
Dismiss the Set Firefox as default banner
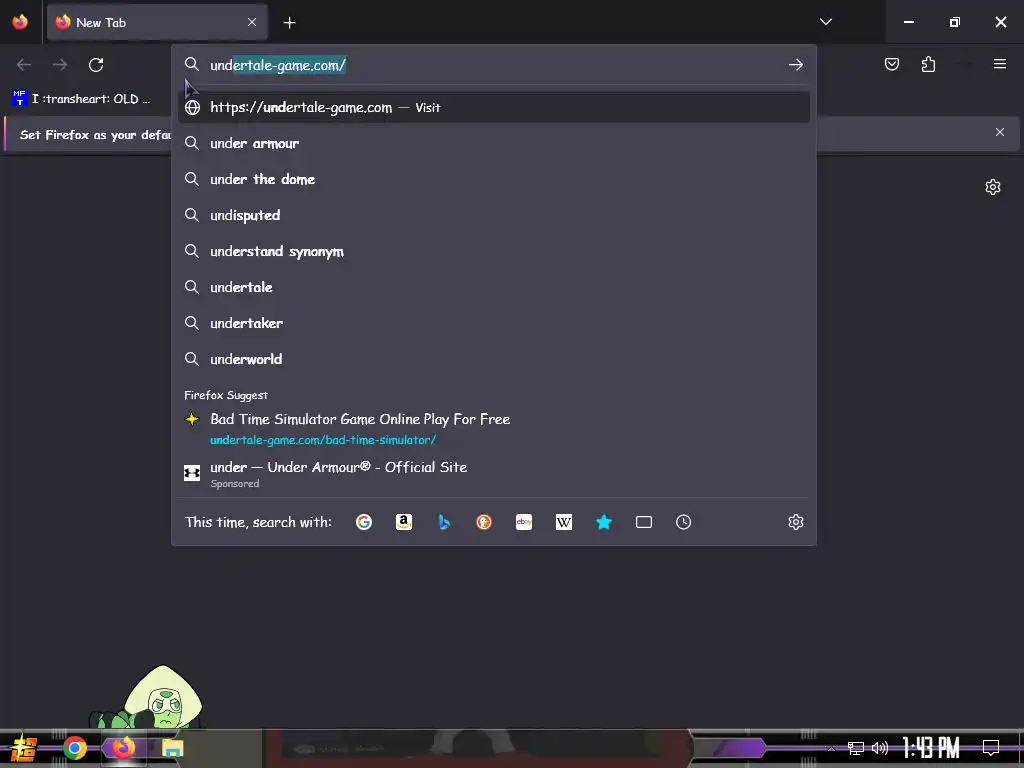click(1000, 132)
